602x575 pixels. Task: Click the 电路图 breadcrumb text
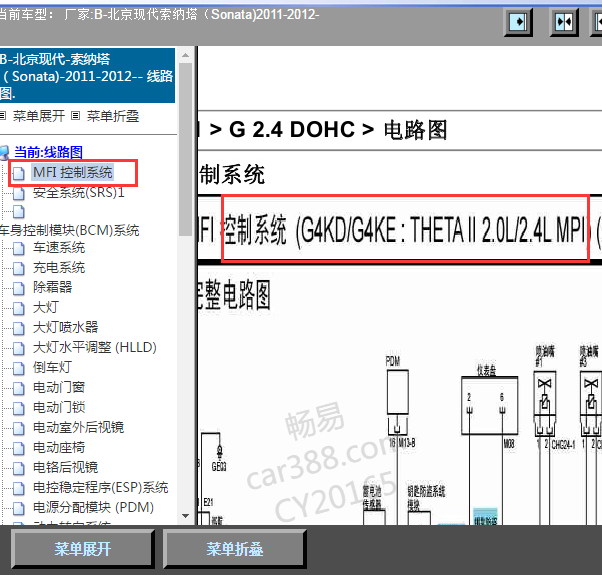[x=415, y=130]
